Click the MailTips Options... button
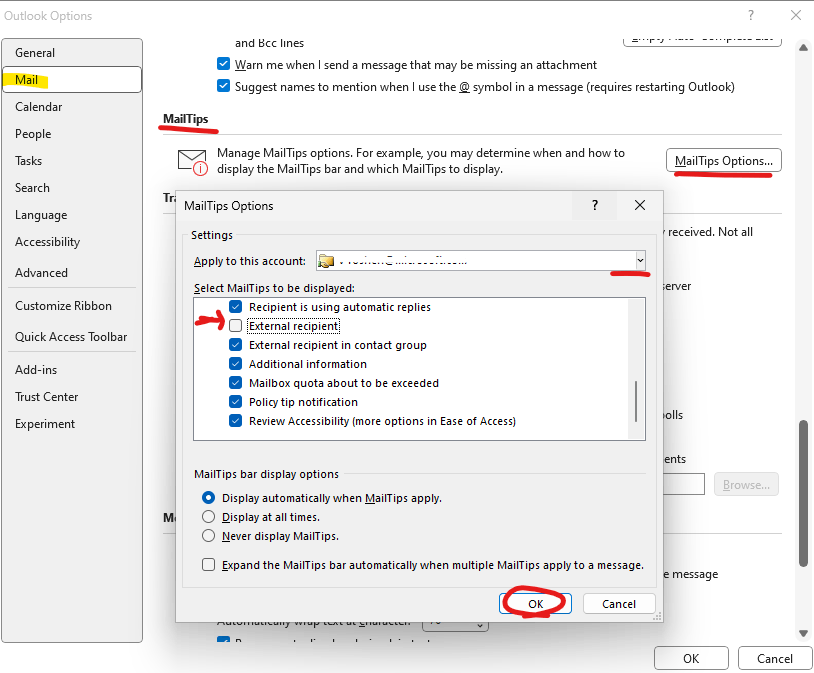This screenshot has height=673, width=814. pos(724,160)
